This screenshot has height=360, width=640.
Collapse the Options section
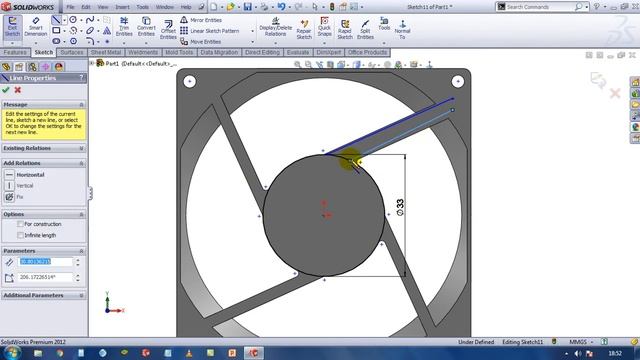tap(81, 214)
